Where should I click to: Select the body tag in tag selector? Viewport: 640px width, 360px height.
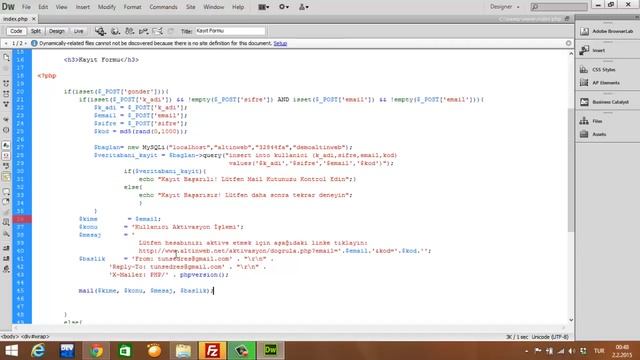point(9,337)
